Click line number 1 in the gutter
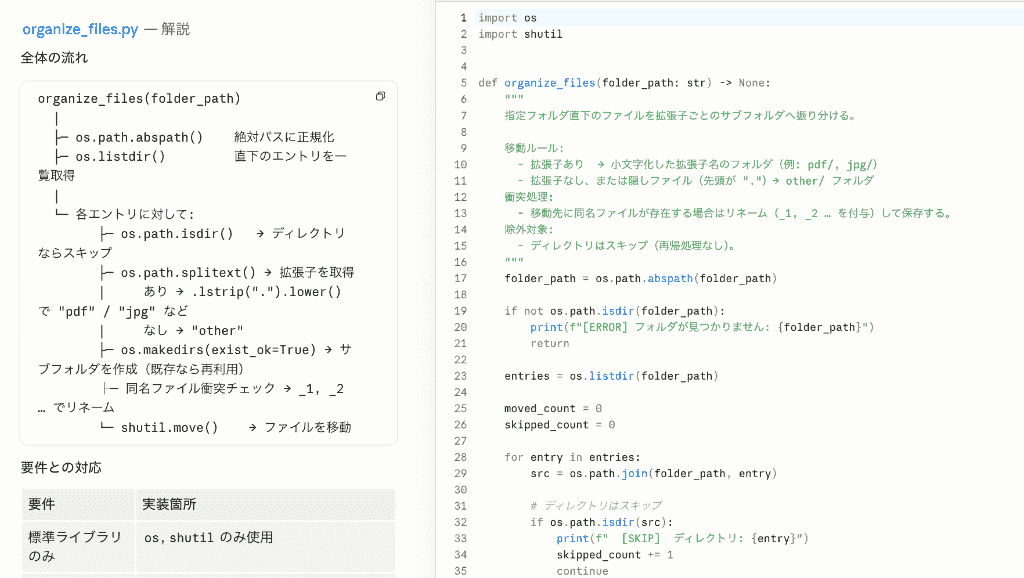 click(463, 18)
